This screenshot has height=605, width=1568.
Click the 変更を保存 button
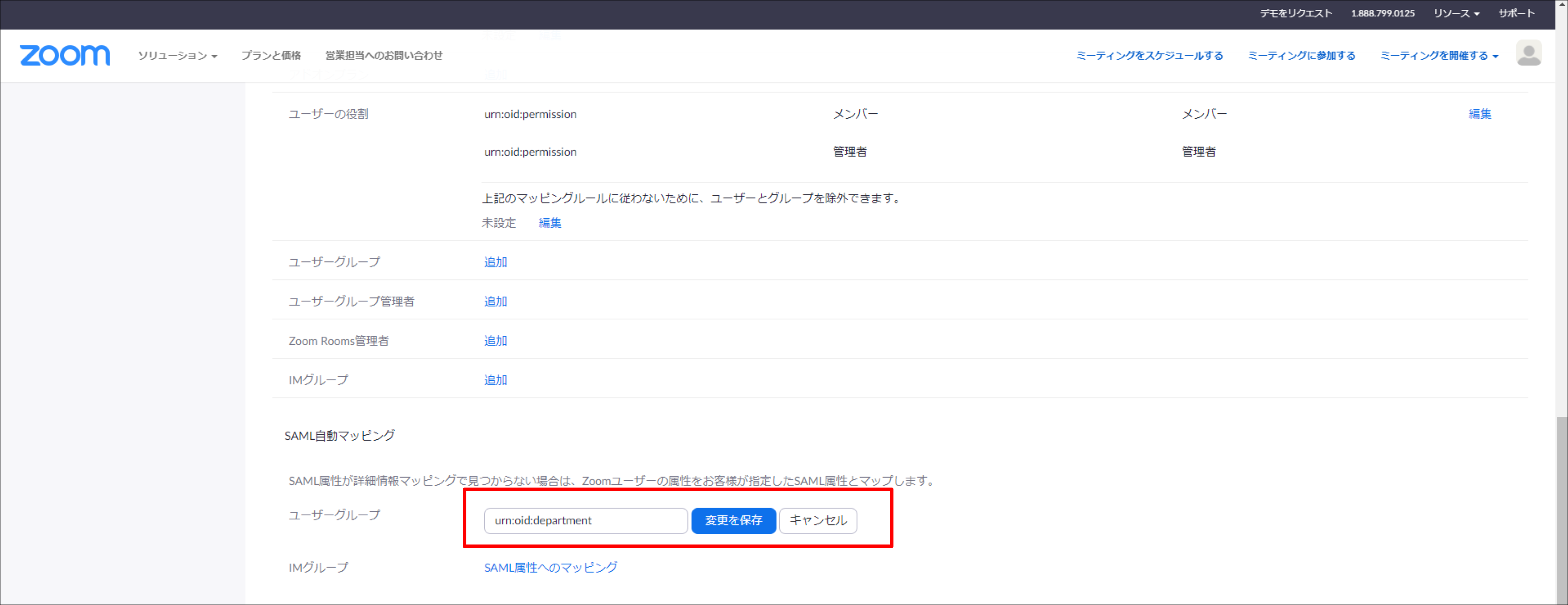(733, 520)
